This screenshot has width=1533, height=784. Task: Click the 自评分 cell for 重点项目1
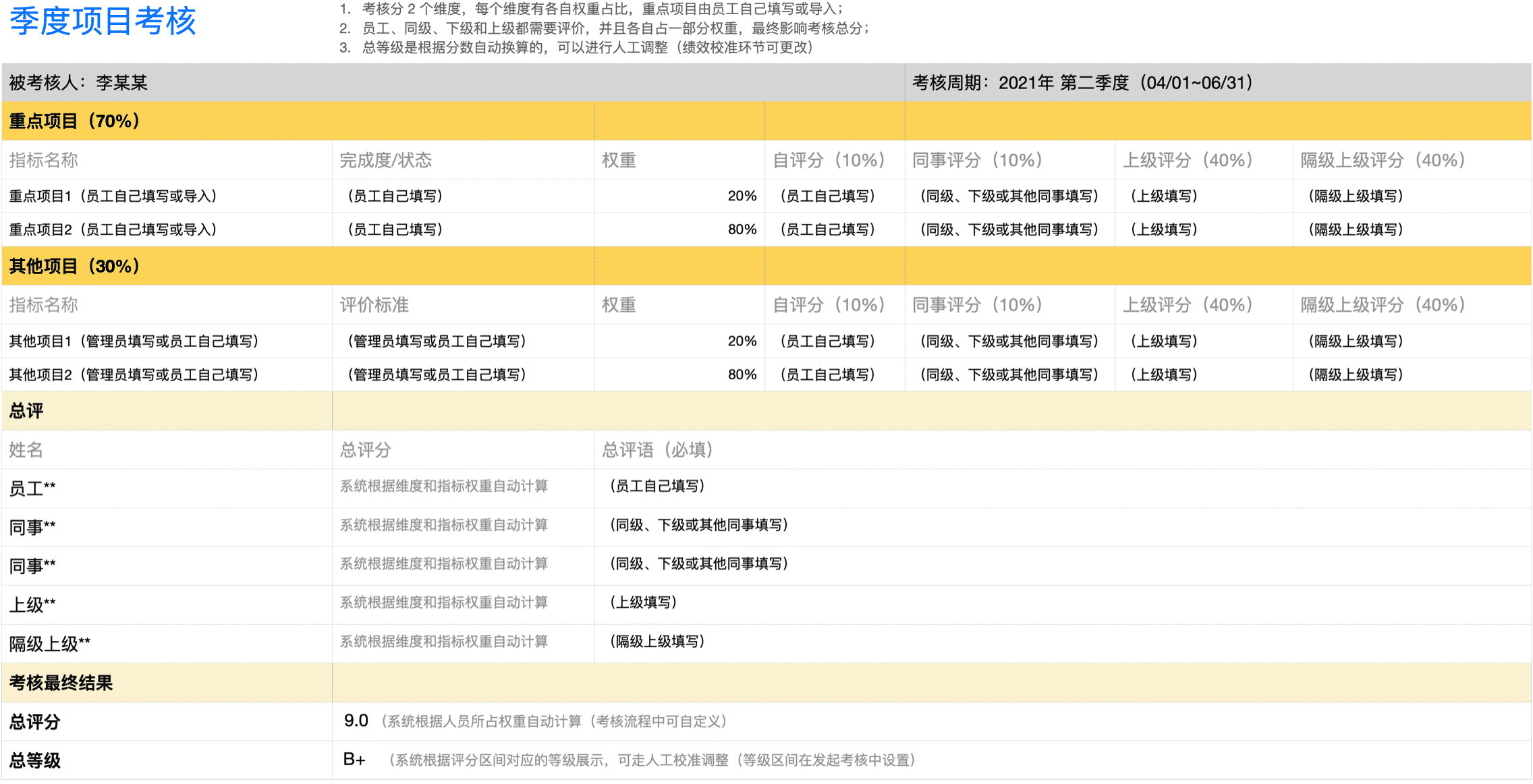click(835, 196)
